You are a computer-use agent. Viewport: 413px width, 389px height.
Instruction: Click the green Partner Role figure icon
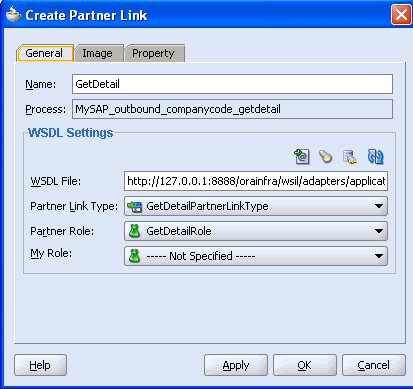(134, 231)
